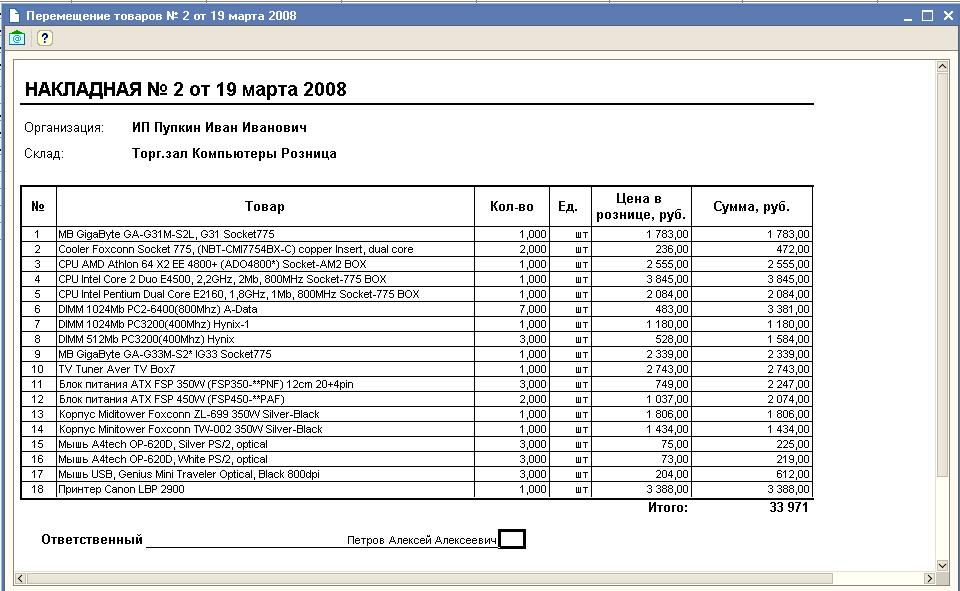Select row Мышь USB, Genius Mini Traveler
Viewport: 960px width, 591px height.
point(416,474)
